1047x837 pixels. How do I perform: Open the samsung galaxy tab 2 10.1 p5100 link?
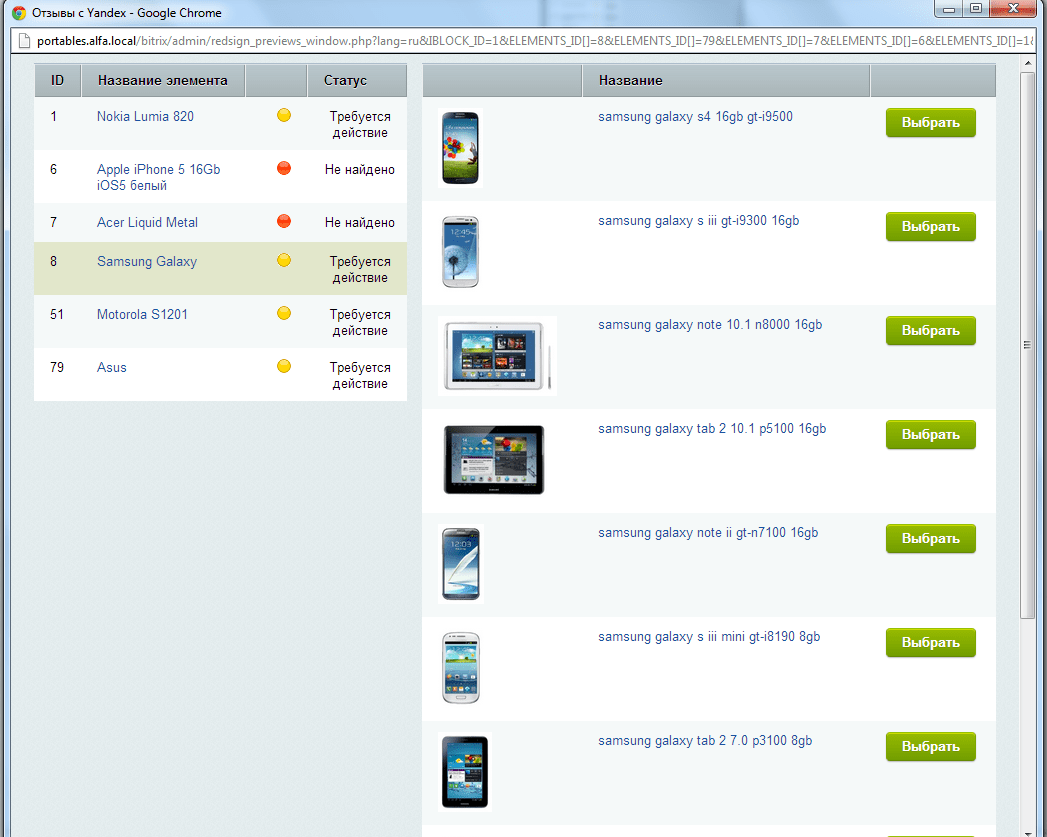(712, 429)
